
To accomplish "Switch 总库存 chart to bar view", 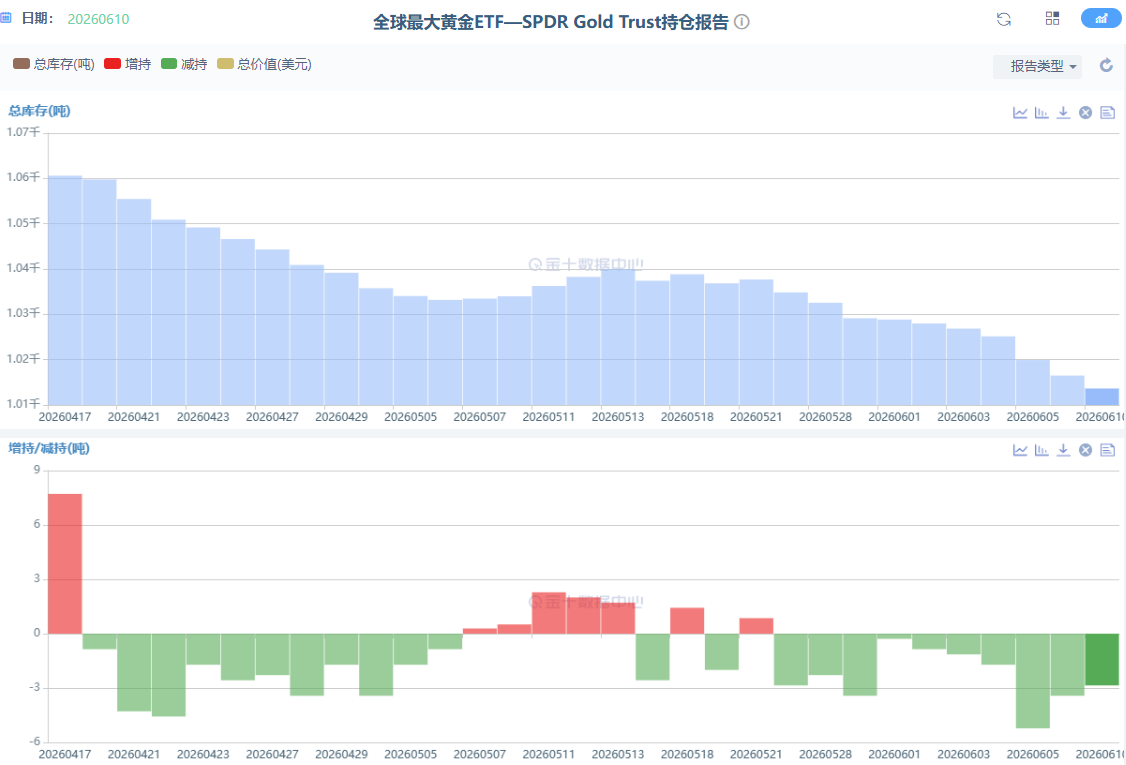I will coord(1041,112).
